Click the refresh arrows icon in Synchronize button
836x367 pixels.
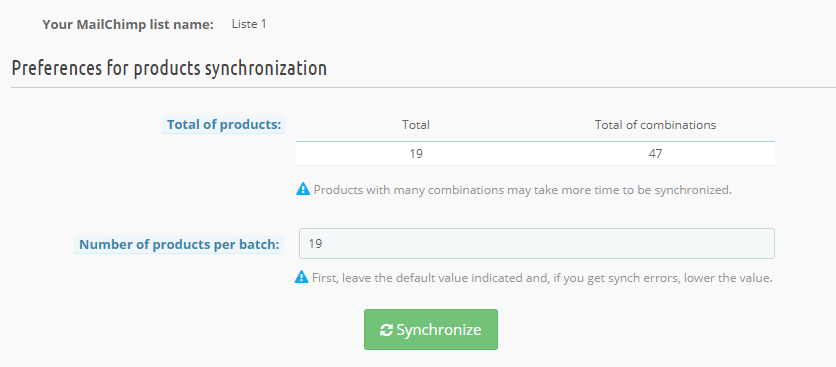tap(387, 330)
